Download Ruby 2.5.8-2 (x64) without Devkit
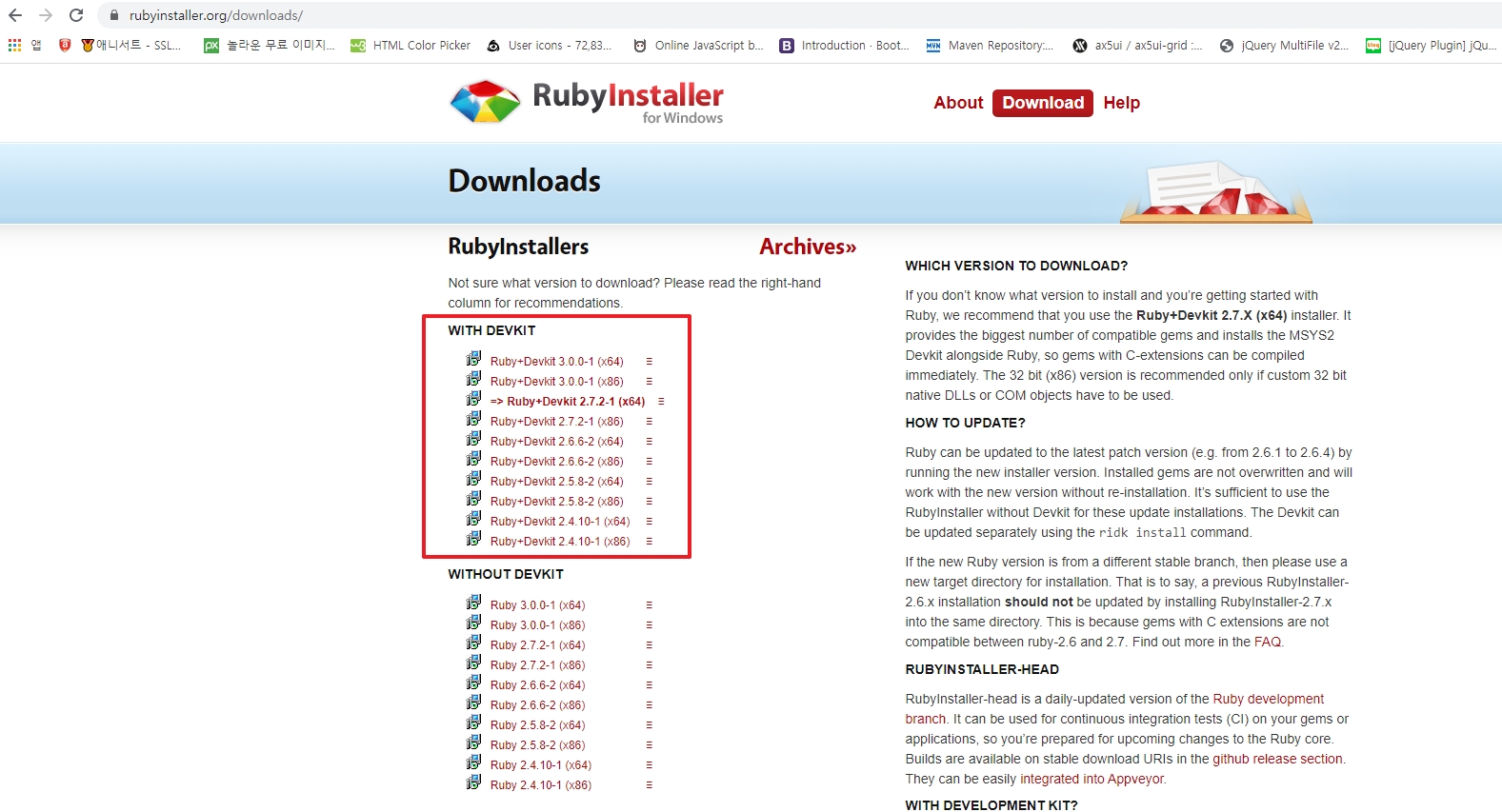Viewport: 1502px width, 812px height. coord(538,725)
